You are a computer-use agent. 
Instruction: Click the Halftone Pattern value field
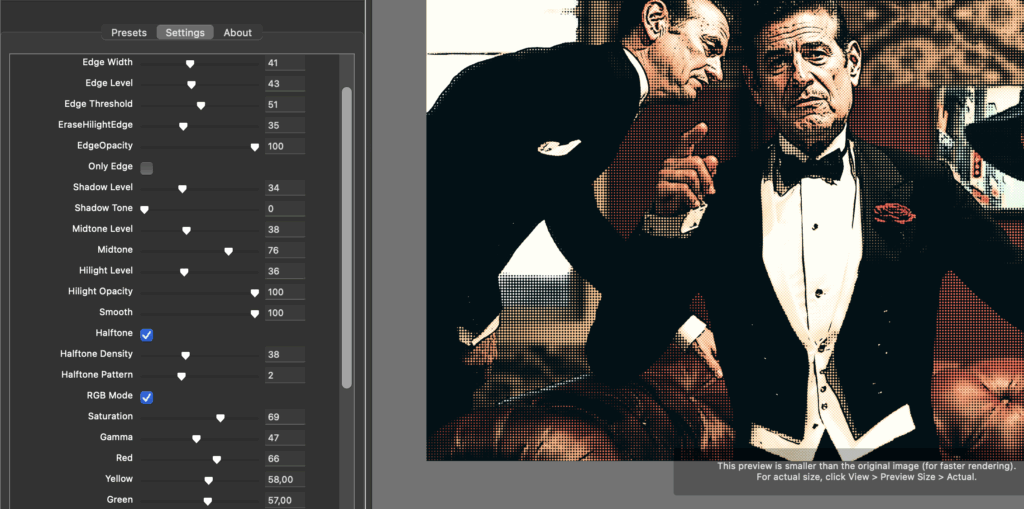285,375
